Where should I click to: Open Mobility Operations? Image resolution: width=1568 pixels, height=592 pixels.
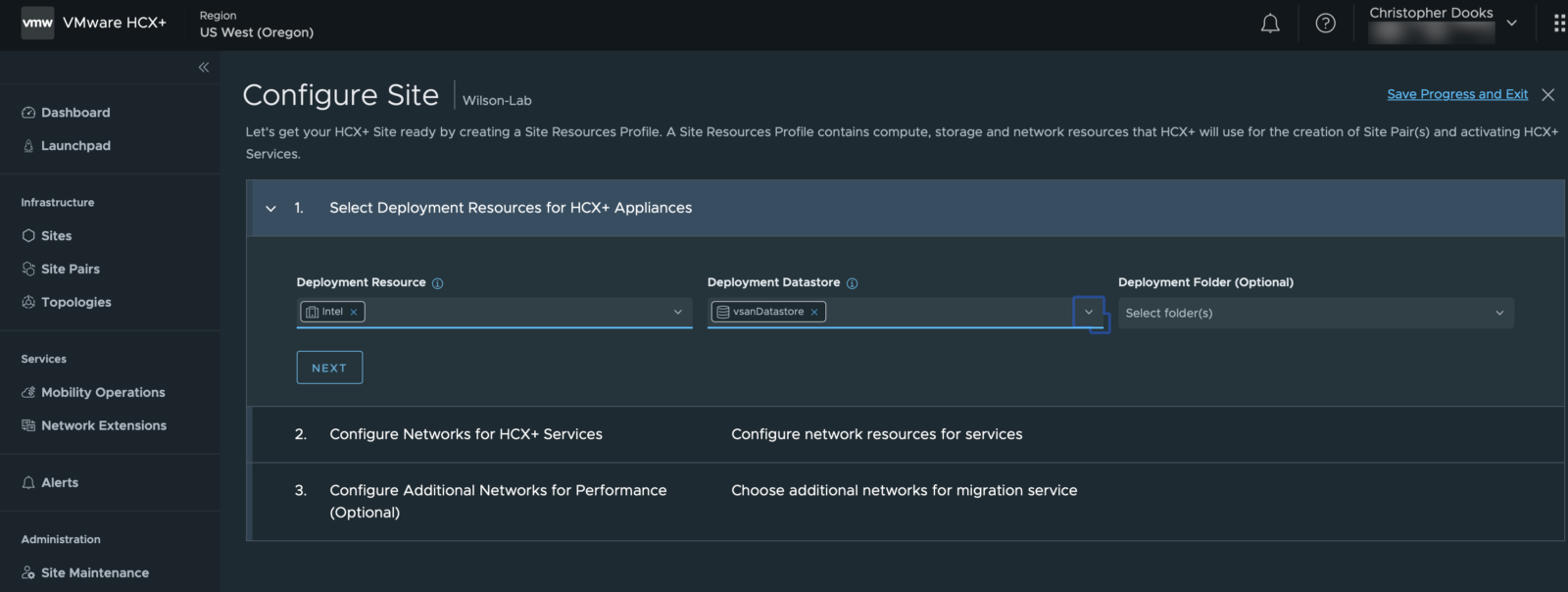click(103, 392)
